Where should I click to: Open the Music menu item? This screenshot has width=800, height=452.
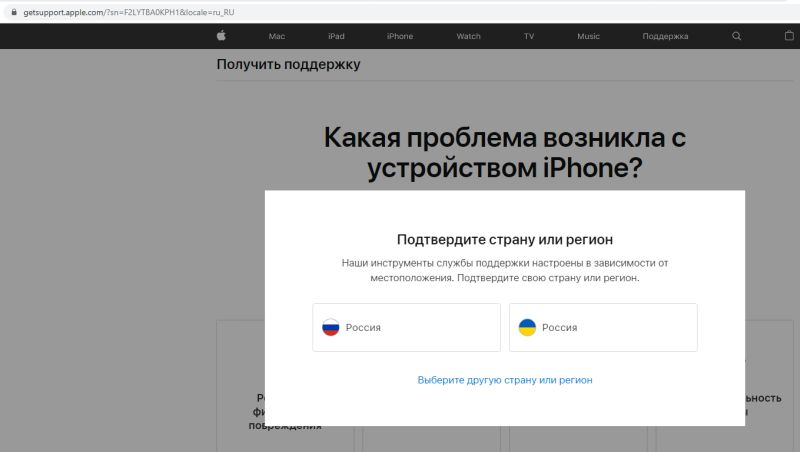pyautogui.click(x=588, y=36)
